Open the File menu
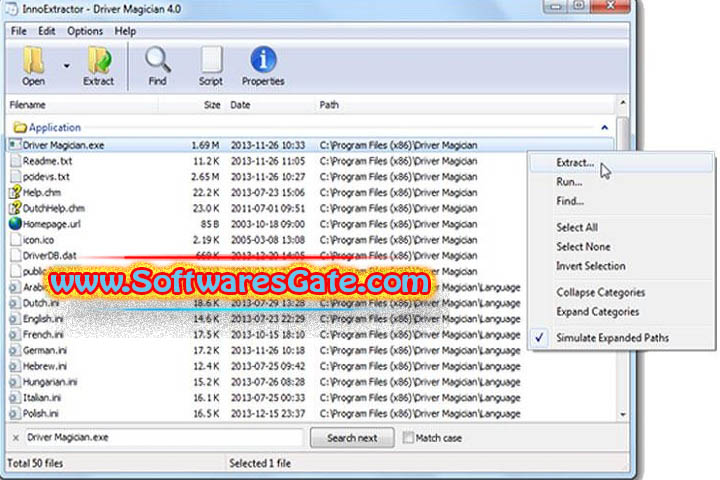Screen dimensions: 720x480 point(18,31)
